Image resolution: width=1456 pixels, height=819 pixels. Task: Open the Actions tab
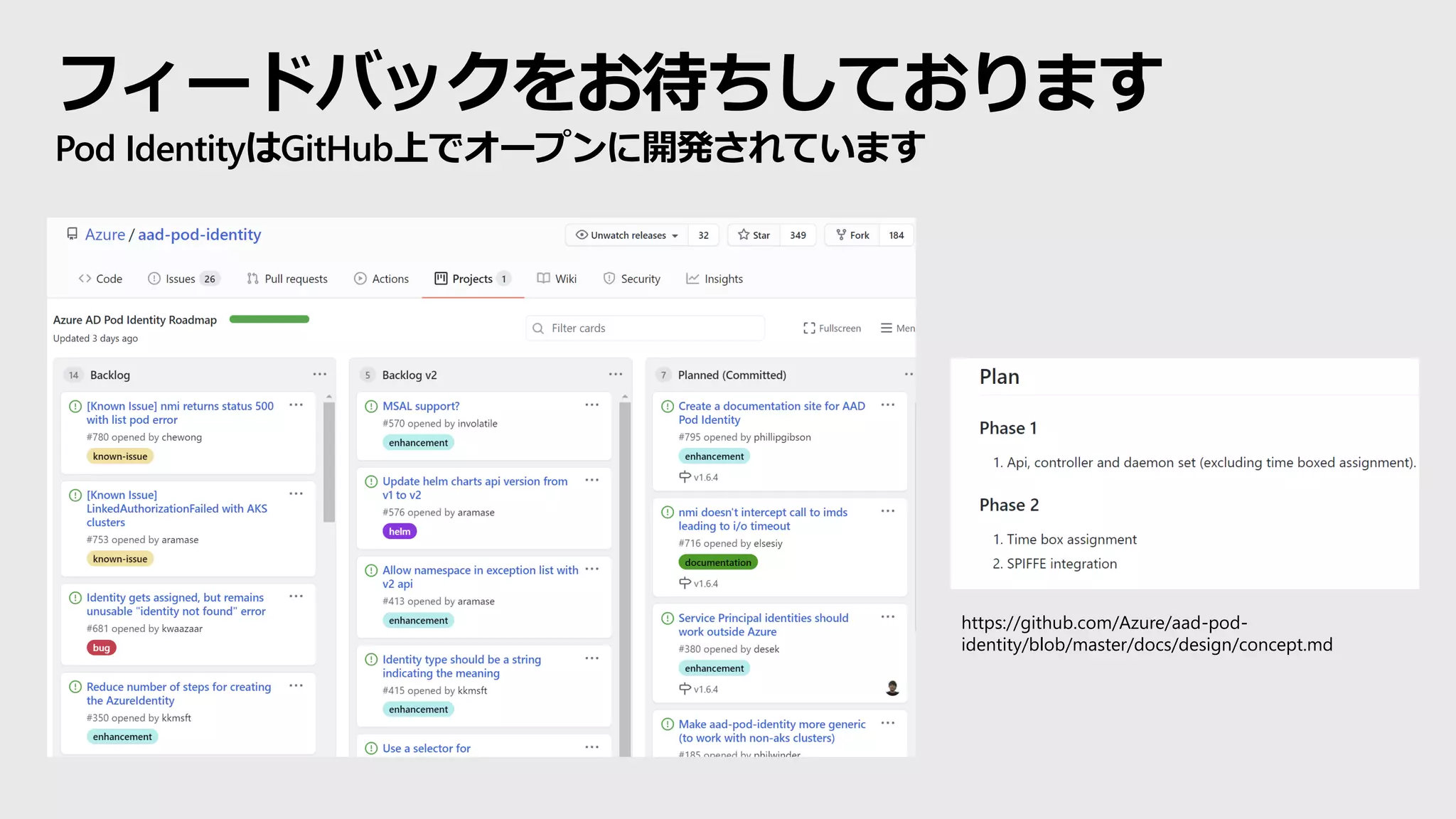point(382,279)
